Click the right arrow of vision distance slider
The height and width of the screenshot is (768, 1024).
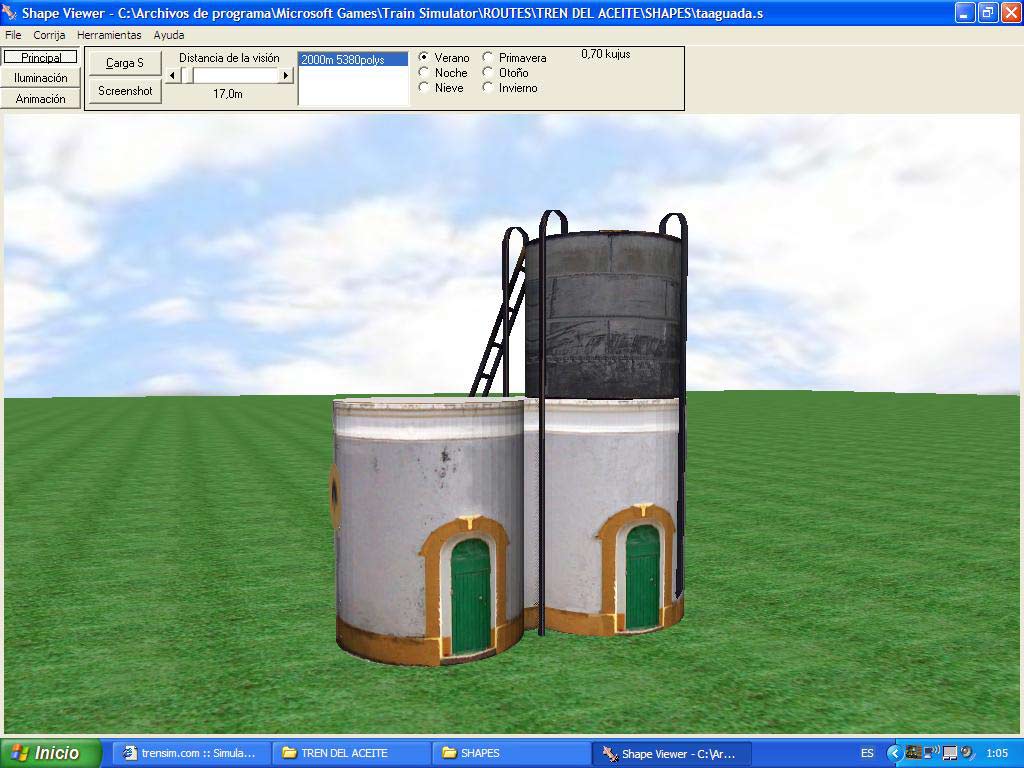[286, 75]
